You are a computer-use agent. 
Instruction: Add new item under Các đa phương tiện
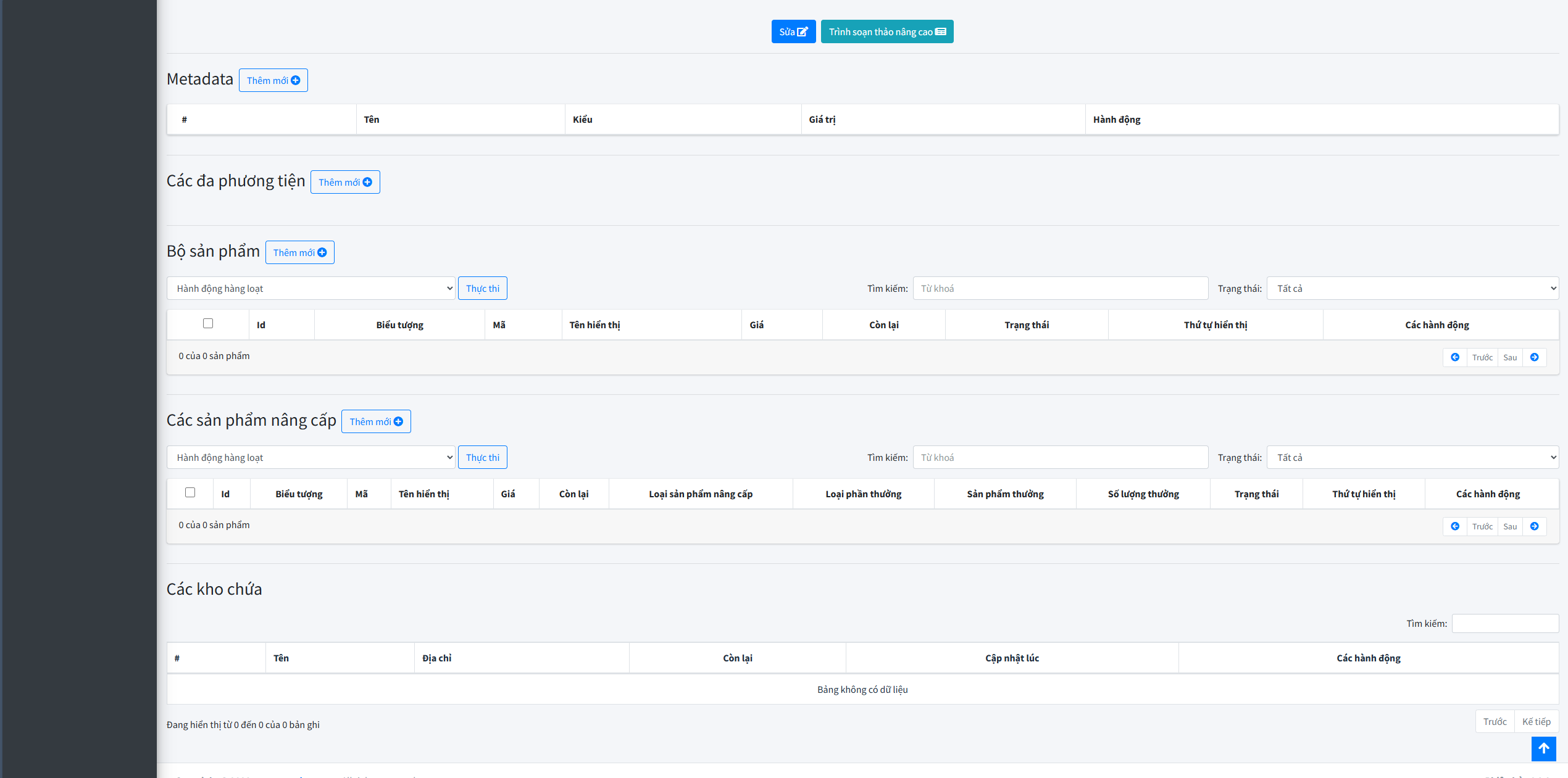[344, 182]
